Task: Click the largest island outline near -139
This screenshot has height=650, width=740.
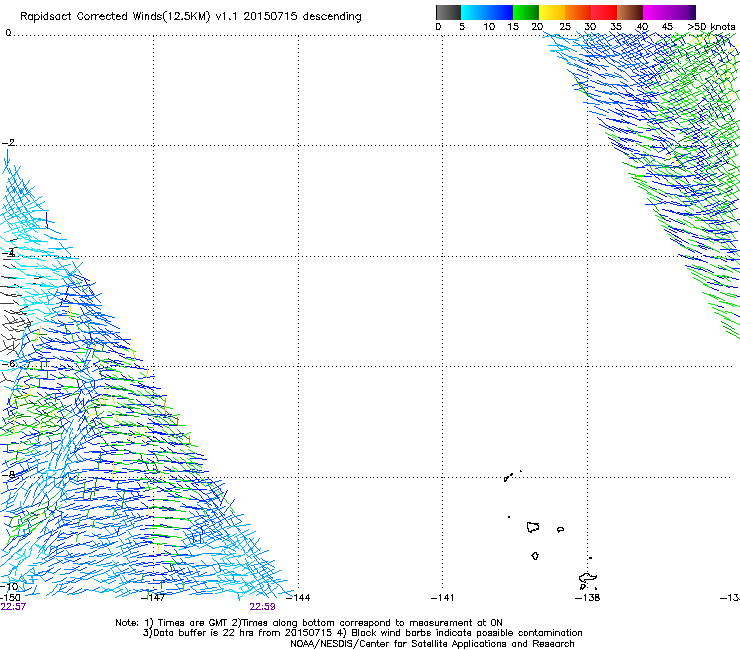Action: point(533,527)
